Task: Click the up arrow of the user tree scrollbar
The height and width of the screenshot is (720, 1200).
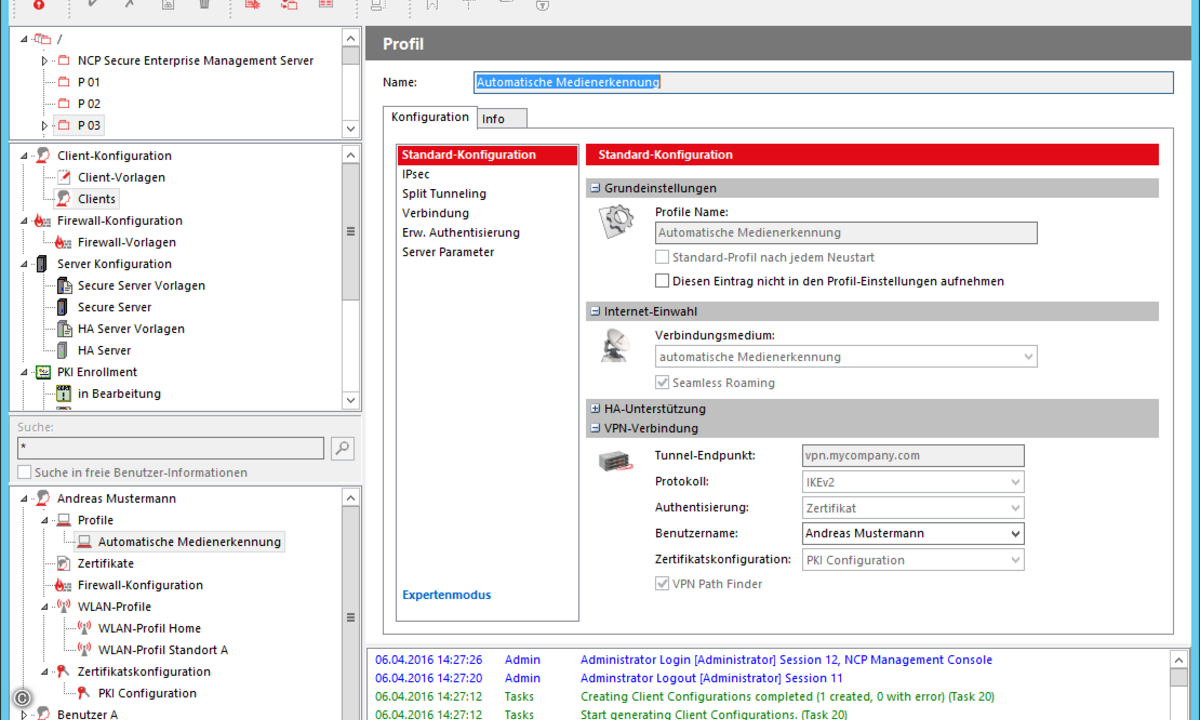Action: coord(350,497)
